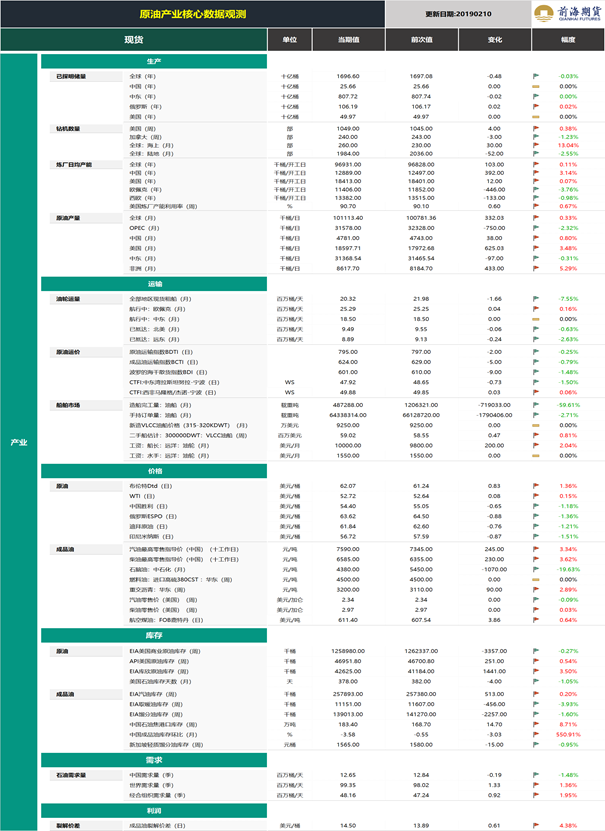Click the green flag beside -0.03%

536,76
